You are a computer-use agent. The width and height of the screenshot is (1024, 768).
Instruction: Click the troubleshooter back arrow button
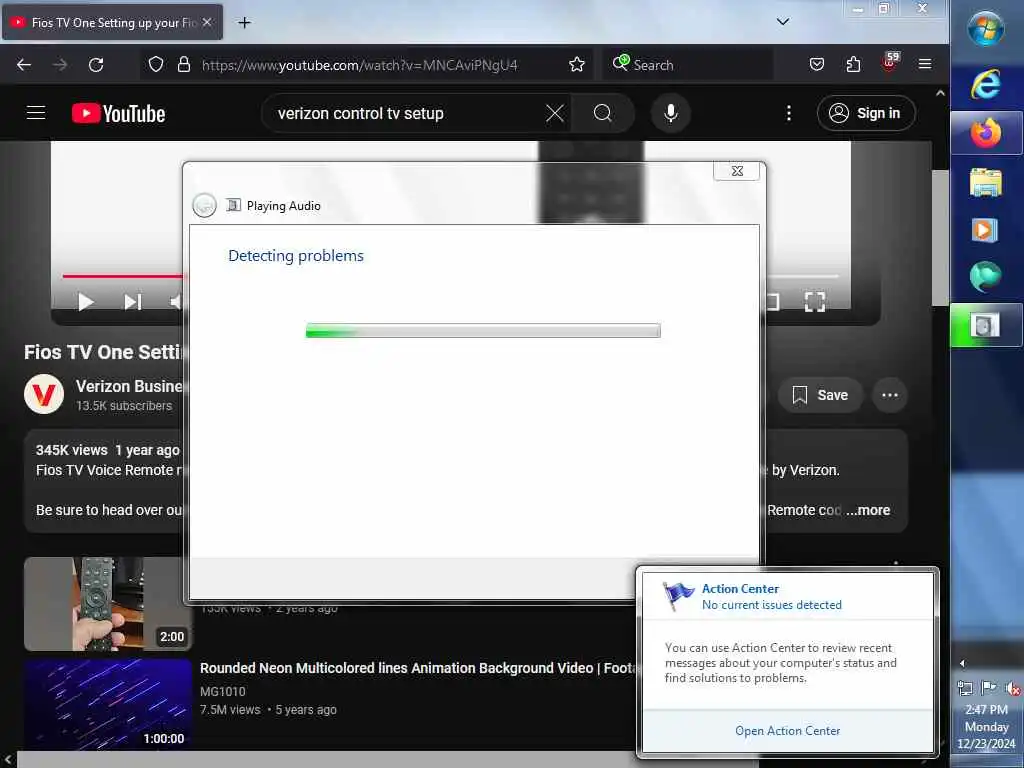204,205
